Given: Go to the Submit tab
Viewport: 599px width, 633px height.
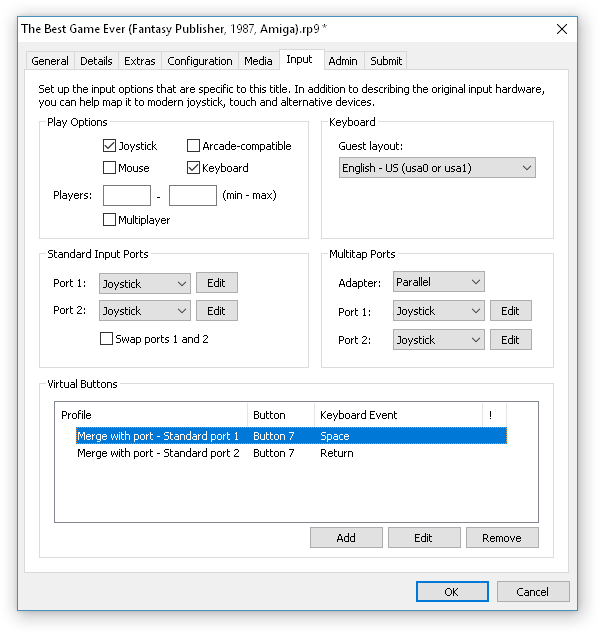Looking at the screenshot, I should point(386,61).
